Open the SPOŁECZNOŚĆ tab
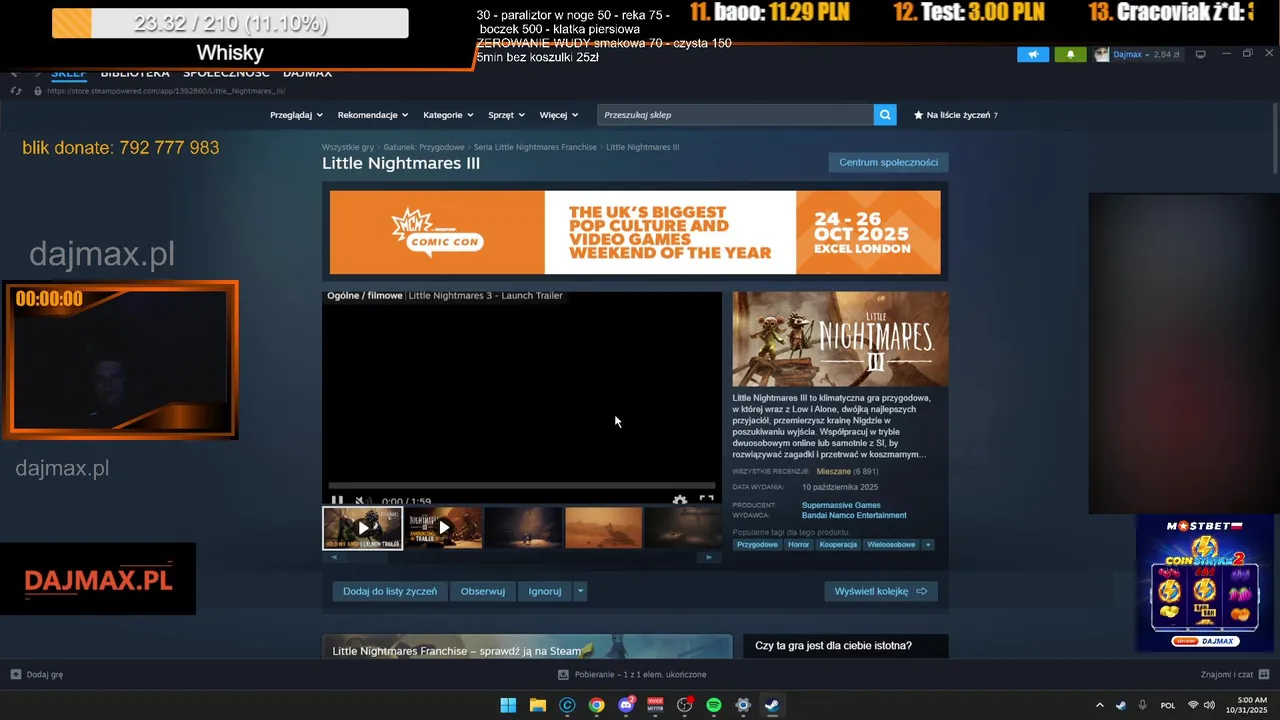 [x=227, y=73]
